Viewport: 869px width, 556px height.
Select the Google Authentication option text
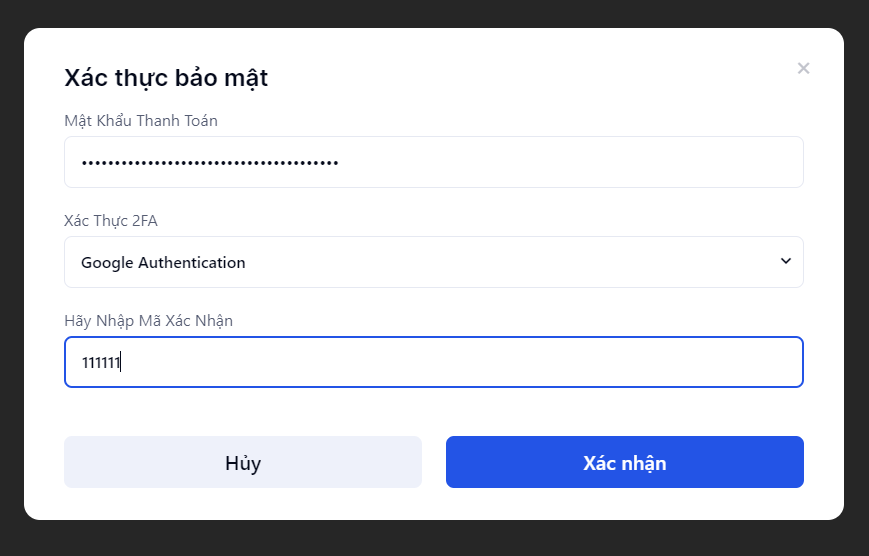[163, 263]
